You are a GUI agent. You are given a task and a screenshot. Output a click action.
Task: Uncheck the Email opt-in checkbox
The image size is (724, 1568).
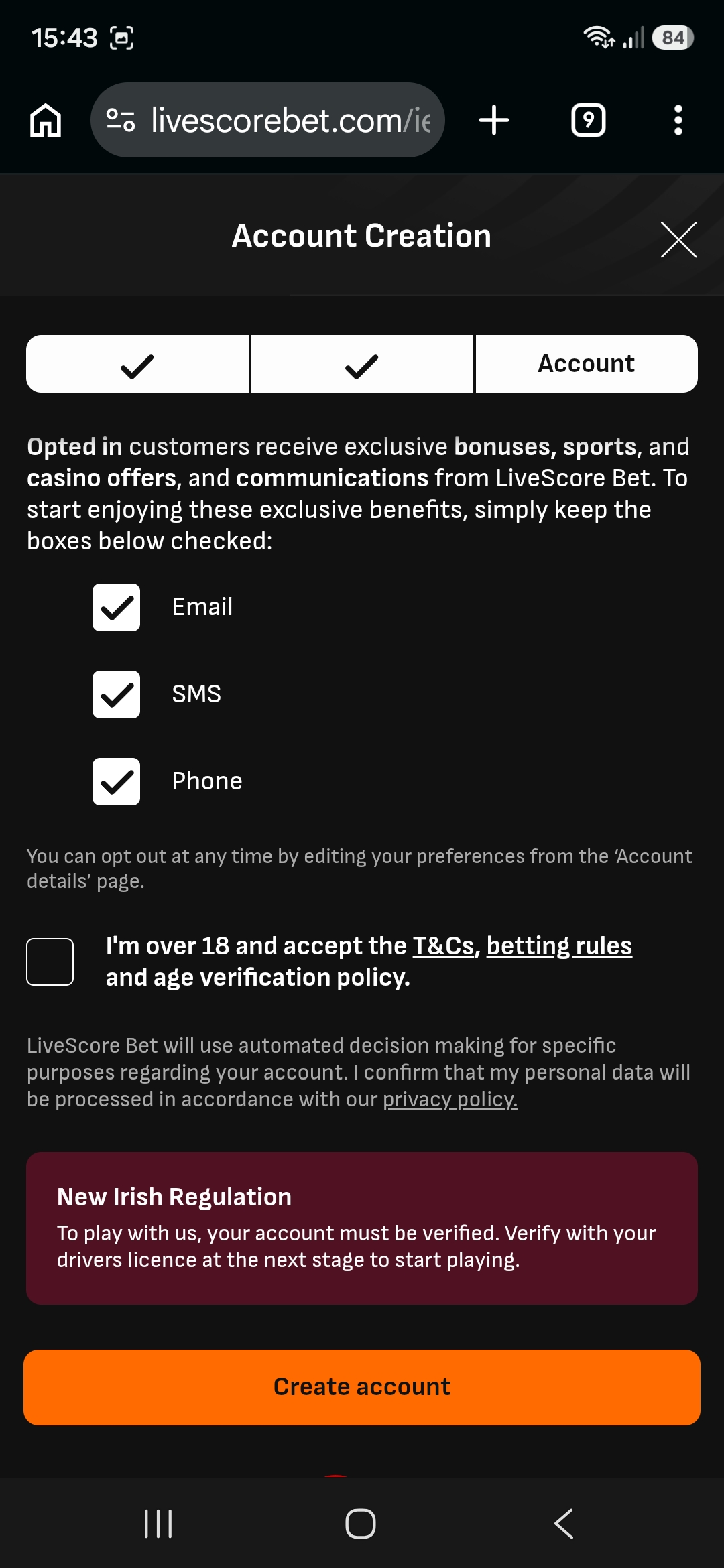pos(116,607)
